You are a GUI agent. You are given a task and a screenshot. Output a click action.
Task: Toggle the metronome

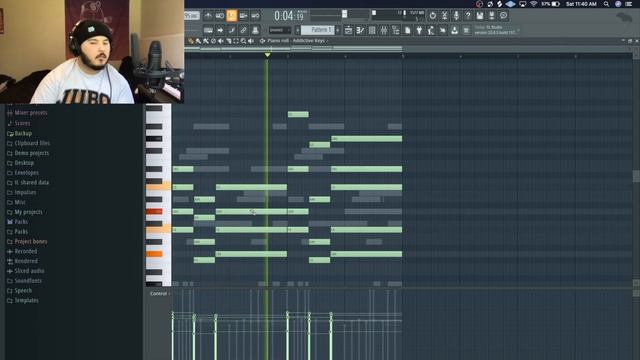pyautogui.click(x=208, y=16)
